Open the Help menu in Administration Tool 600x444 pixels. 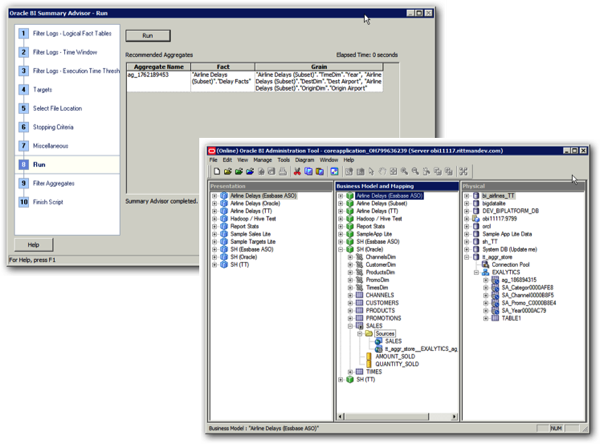349,160
